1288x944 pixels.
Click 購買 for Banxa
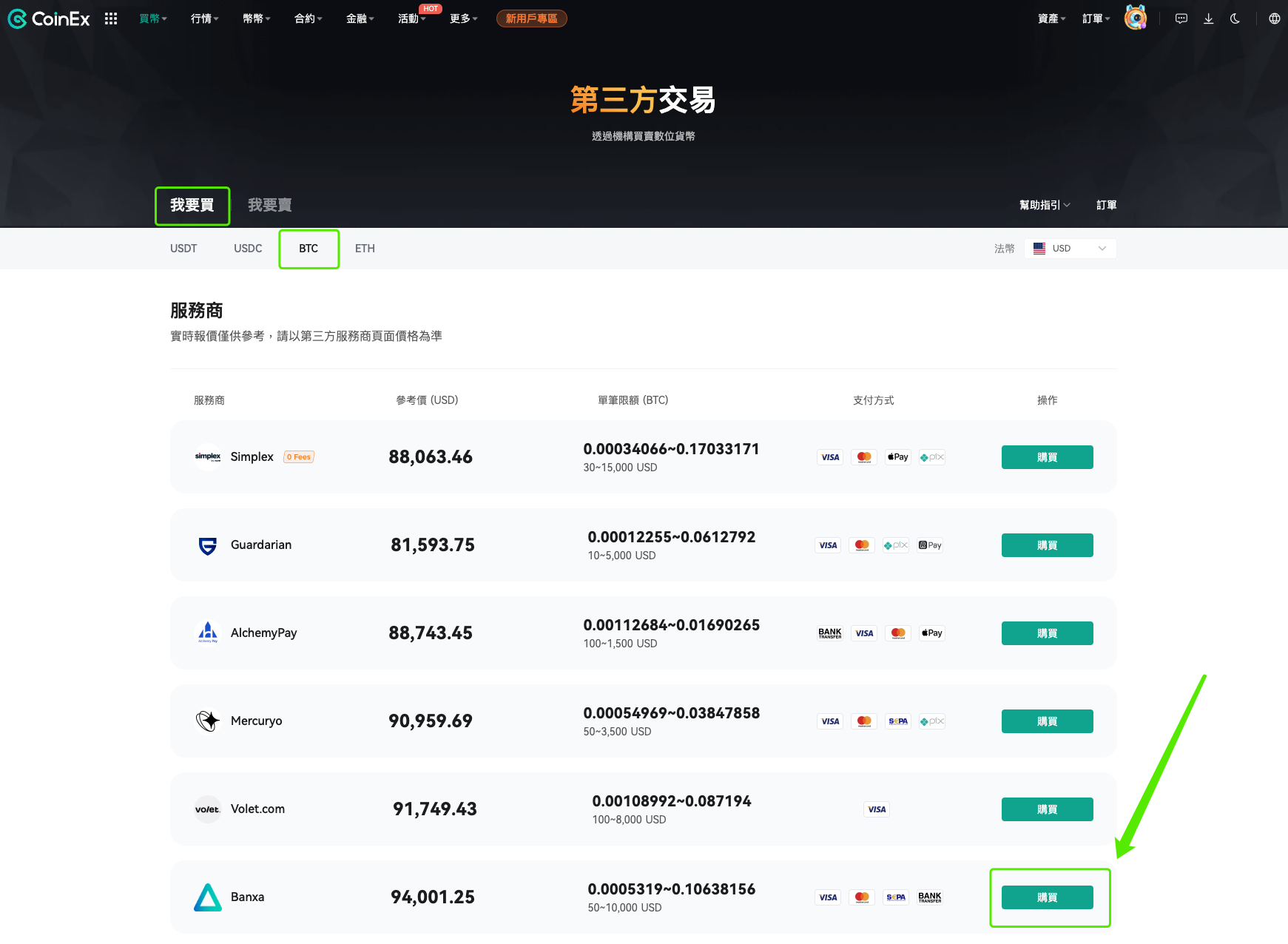coord(1047,897)
